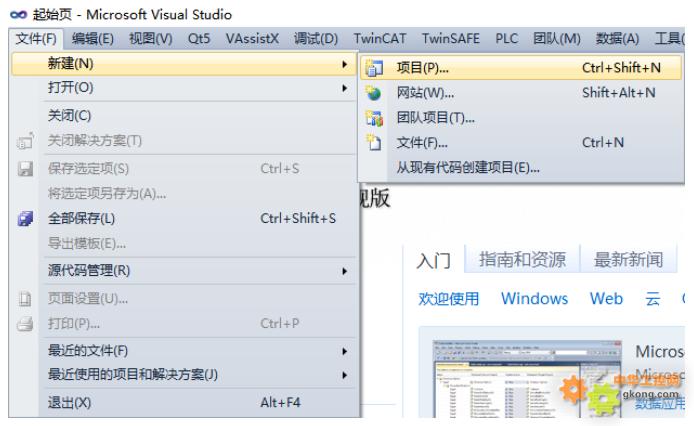Expand the 最近的文件(F) submenu arrow

pyautogui.click(x=344, y=352)
